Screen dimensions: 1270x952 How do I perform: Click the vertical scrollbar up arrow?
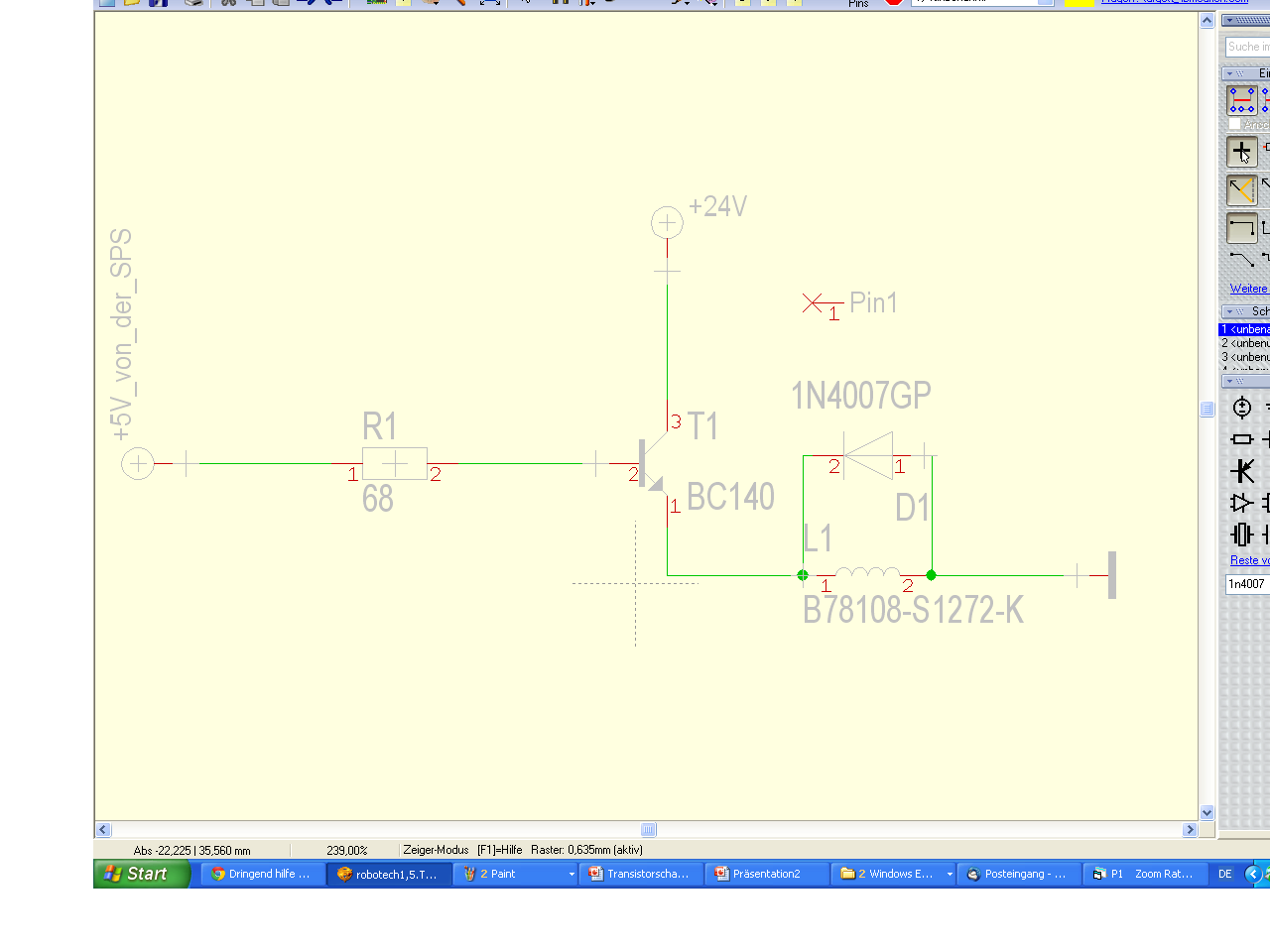(1206, 20)
